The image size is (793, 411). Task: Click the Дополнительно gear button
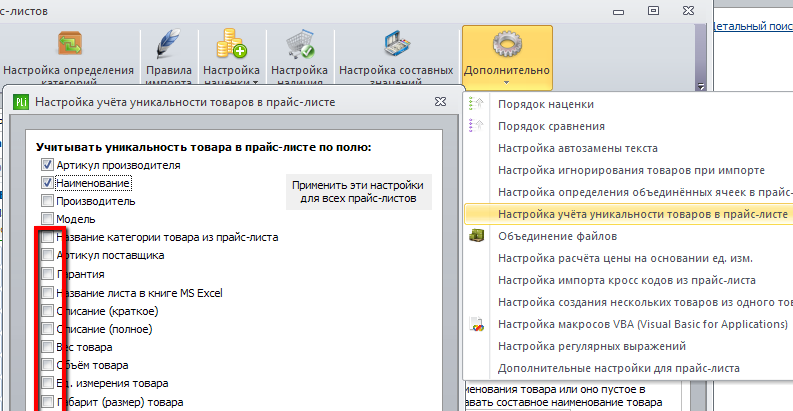coord(507,57)
